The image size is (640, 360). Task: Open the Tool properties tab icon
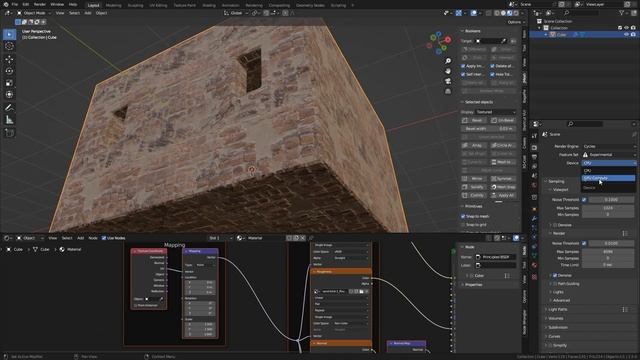[534, 136]
